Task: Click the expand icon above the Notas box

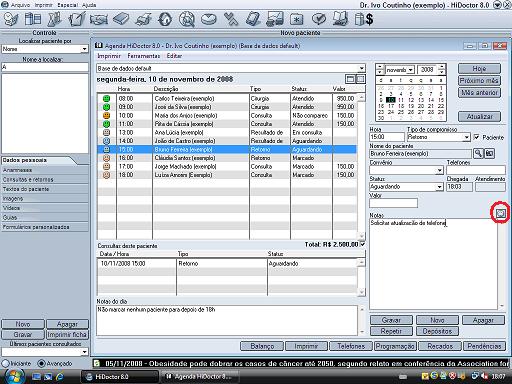Action: point(500,213)
